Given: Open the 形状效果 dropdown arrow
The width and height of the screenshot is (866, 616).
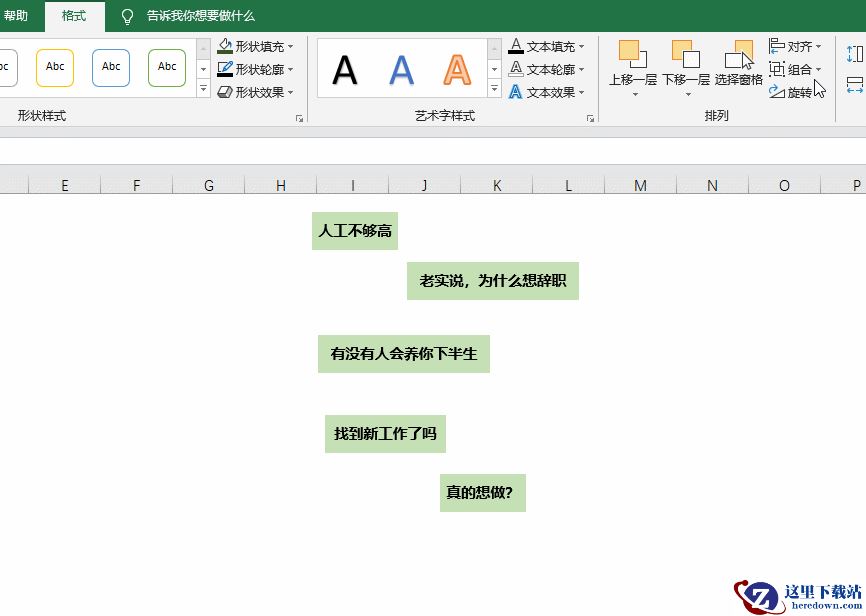Looking at the screenshot, I should coord(291,92).
